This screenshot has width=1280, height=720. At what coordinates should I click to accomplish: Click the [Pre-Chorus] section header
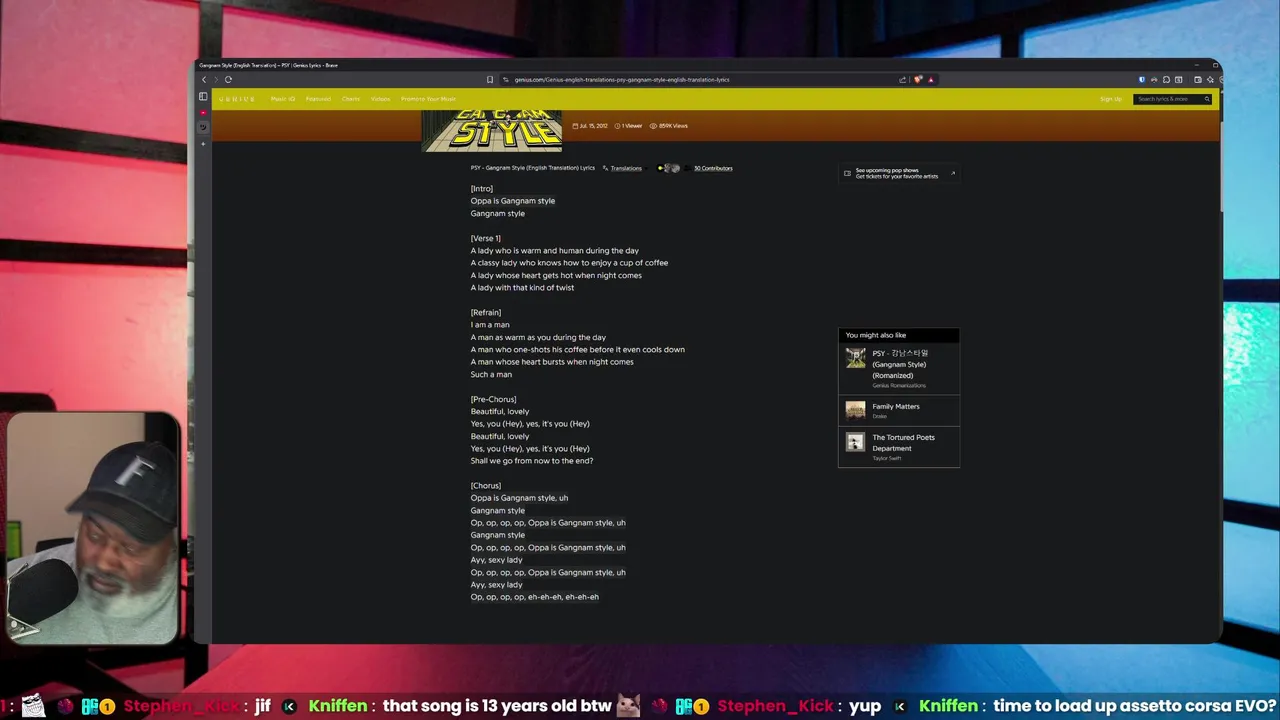click(493, 399)
